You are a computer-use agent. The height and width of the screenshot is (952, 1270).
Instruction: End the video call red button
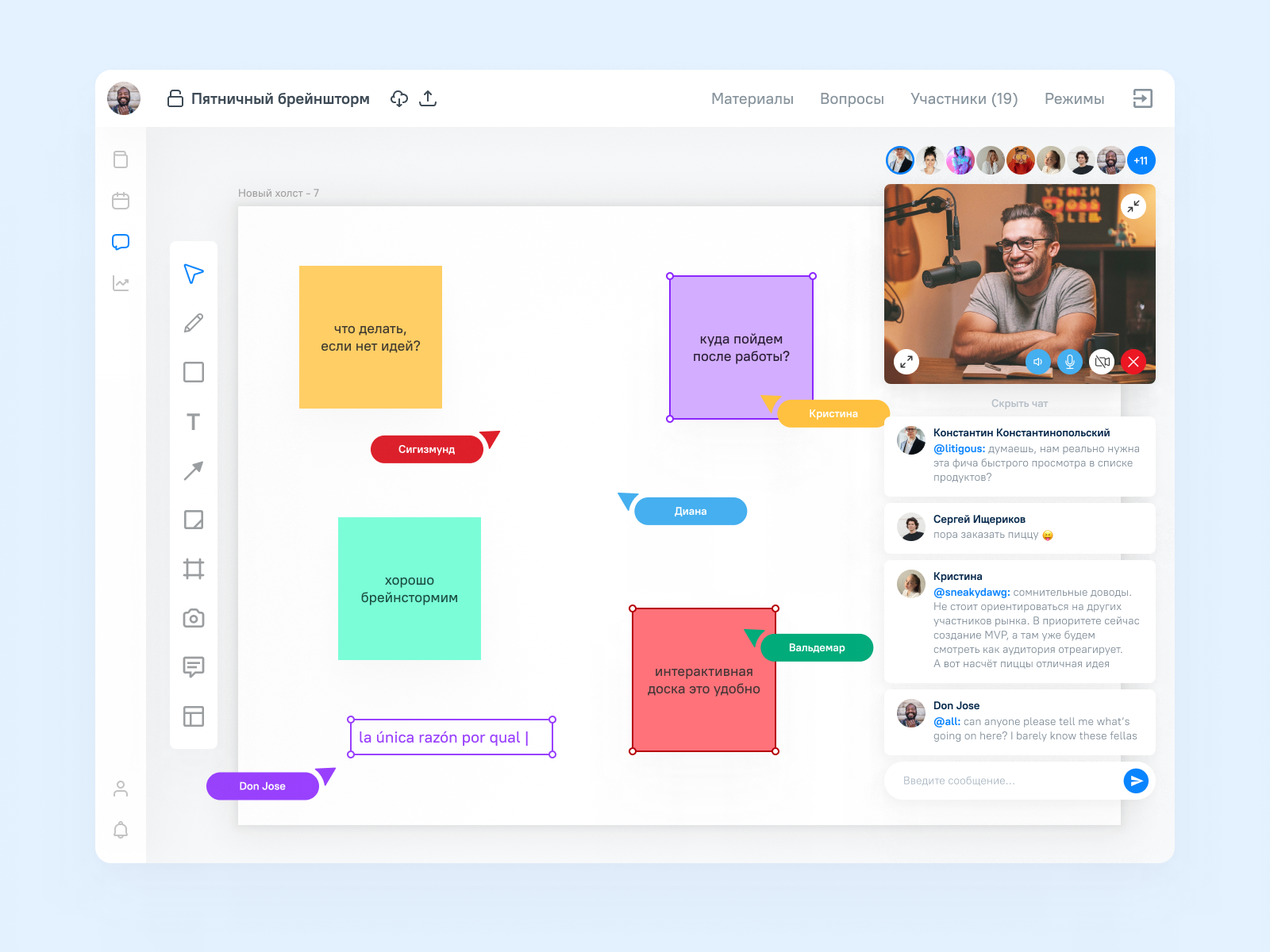tap(1133, 362)
